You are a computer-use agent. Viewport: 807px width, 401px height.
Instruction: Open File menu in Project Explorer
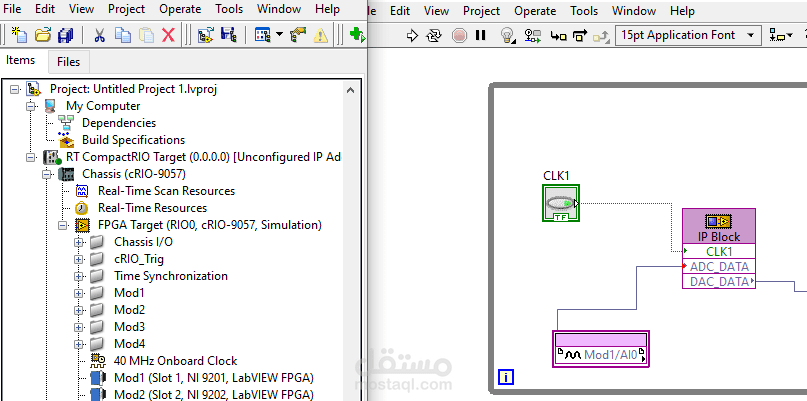click(12, 9)
